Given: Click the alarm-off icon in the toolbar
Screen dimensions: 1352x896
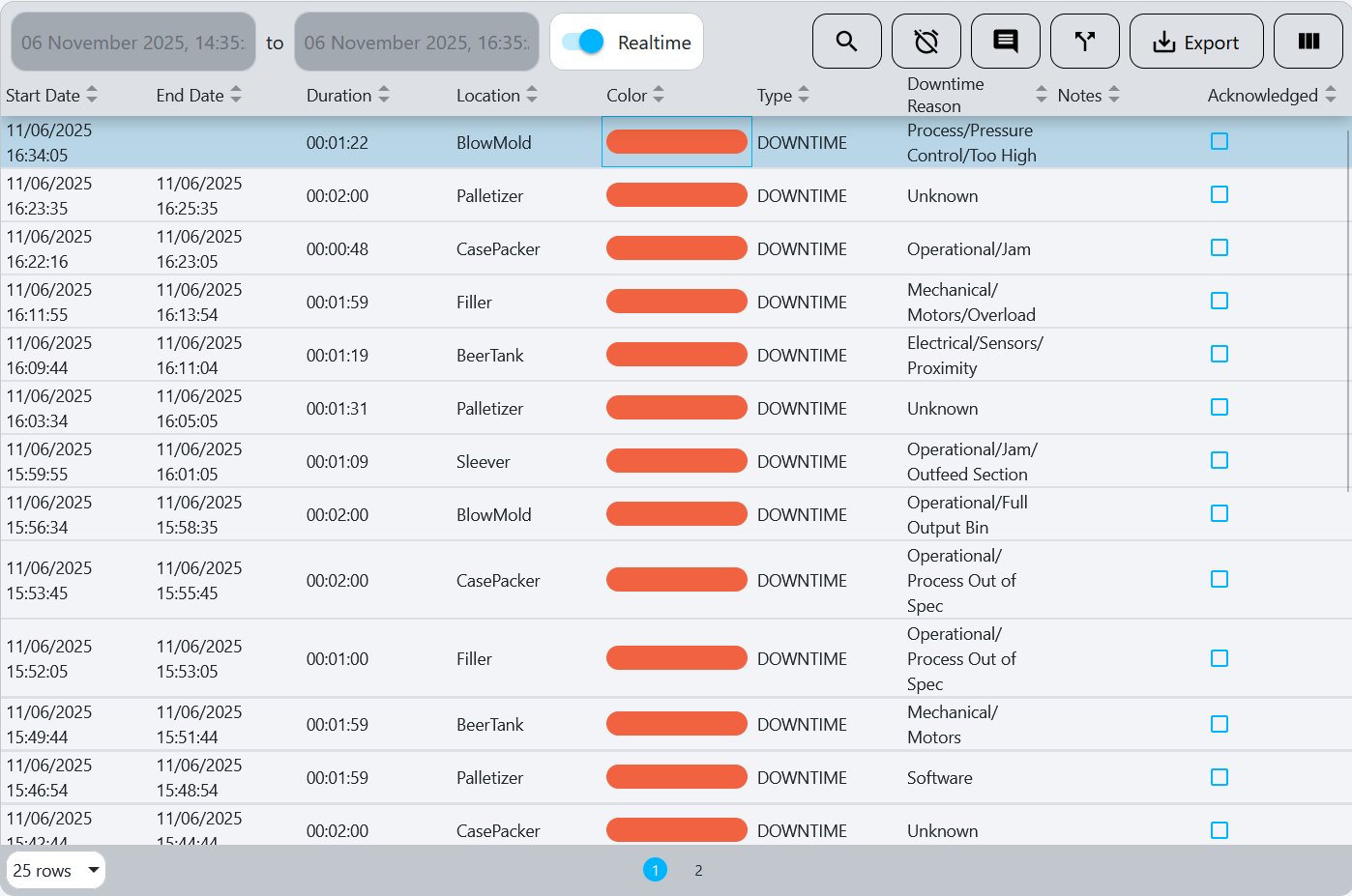Looking at the screenshot, I should (x=926, y=42).
